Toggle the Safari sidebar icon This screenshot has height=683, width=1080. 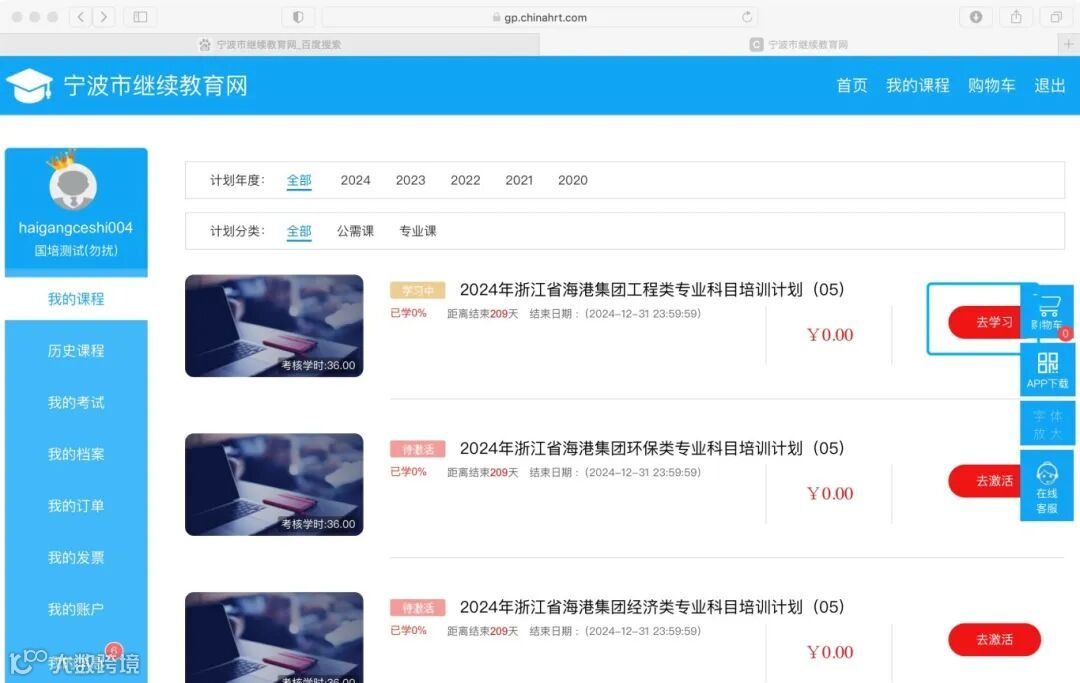pyautogui.click(x=141, y=17)
